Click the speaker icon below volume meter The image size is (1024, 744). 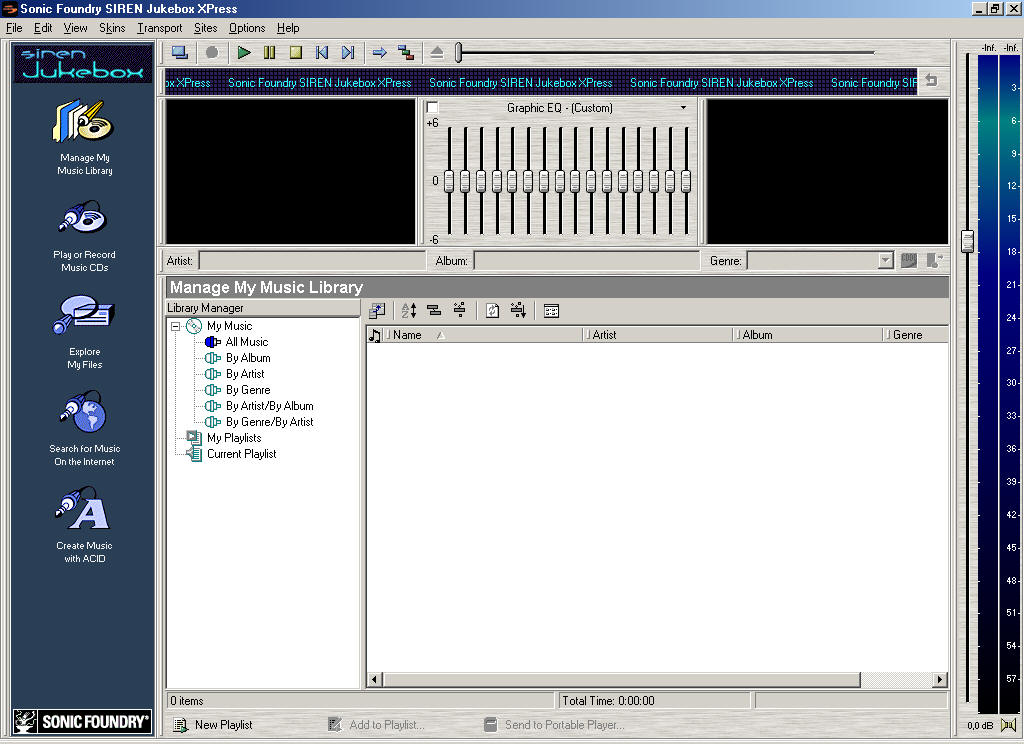pos(1008,725)
